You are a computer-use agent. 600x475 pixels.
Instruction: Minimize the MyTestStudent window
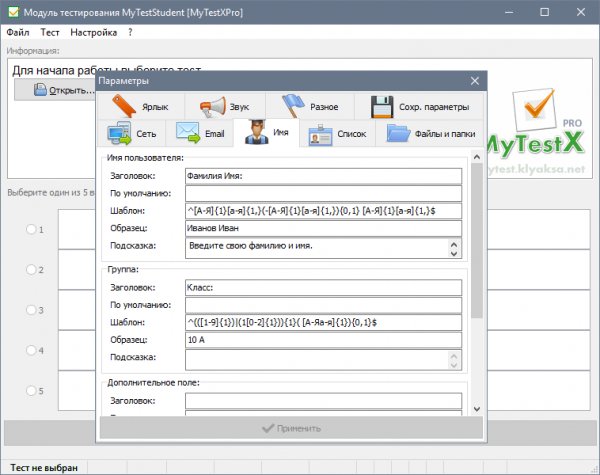click(x=509, y=12)
